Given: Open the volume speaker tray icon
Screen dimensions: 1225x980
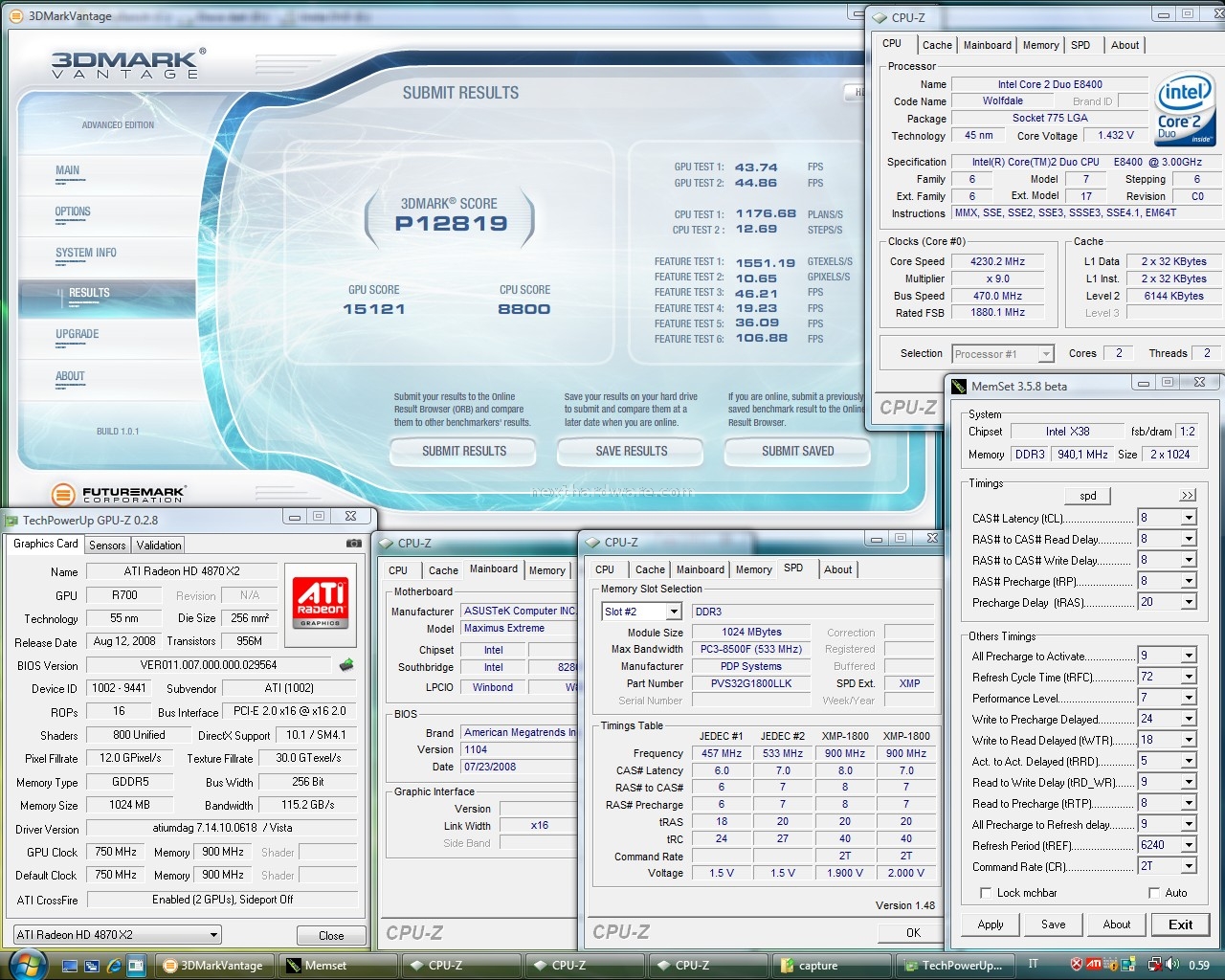Looking at the screenshot, I should 1171,965.
